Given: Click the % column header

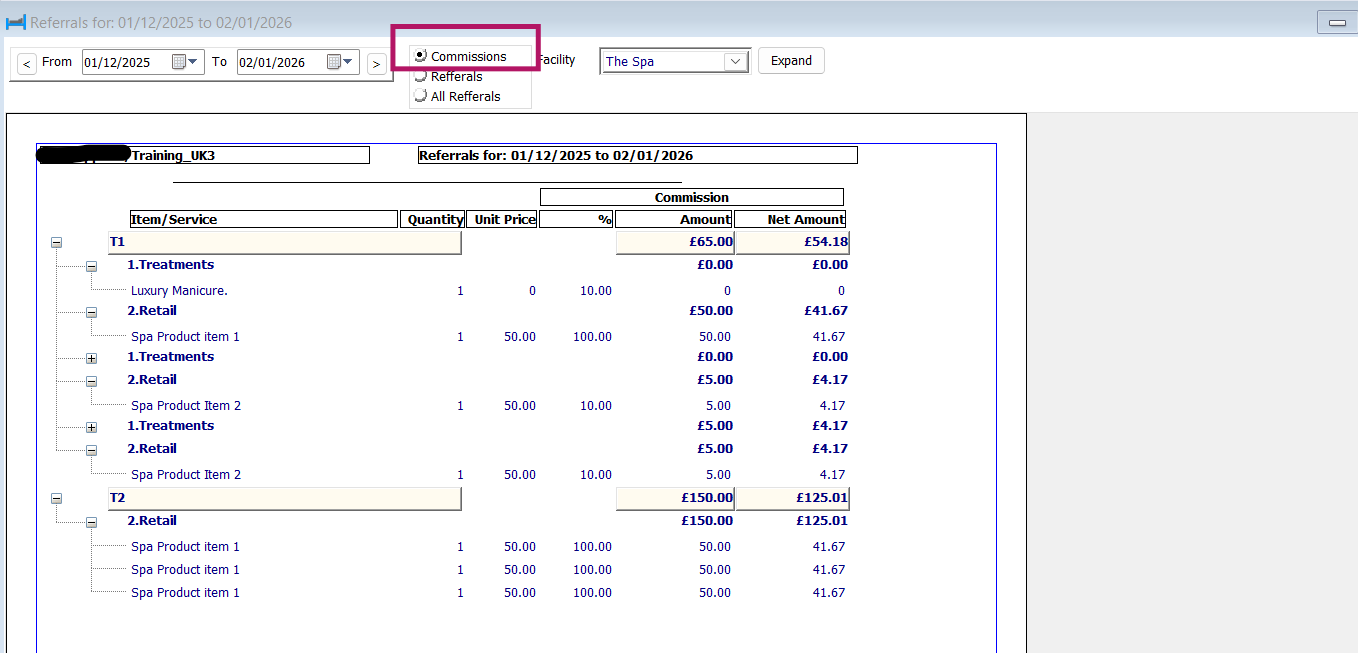Looking at the screenshot, I should coord(576,219).
